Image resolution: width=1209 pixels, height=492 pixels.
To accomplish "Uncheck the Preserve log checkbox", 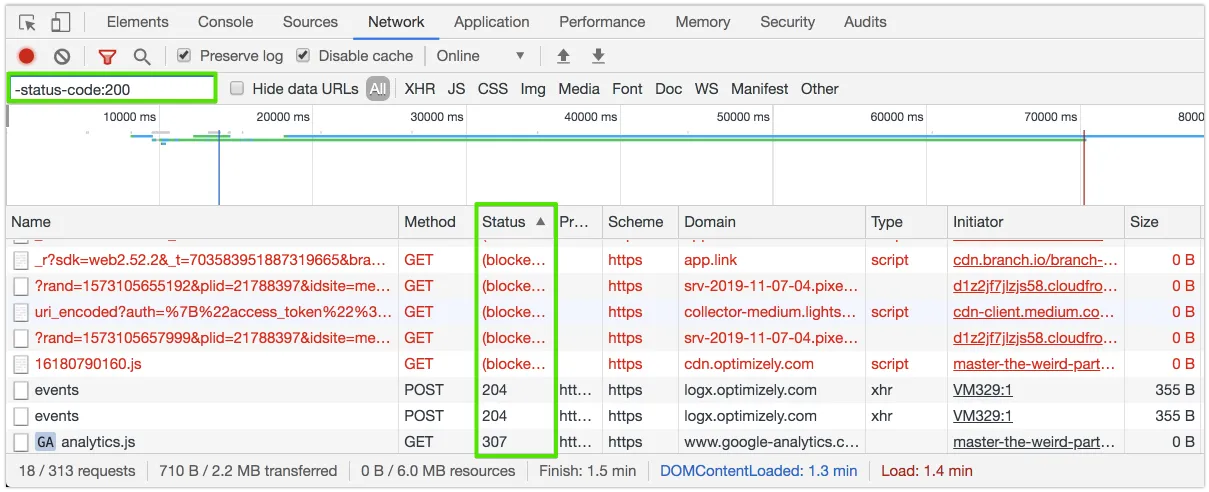I will click(x=184, y=56).
